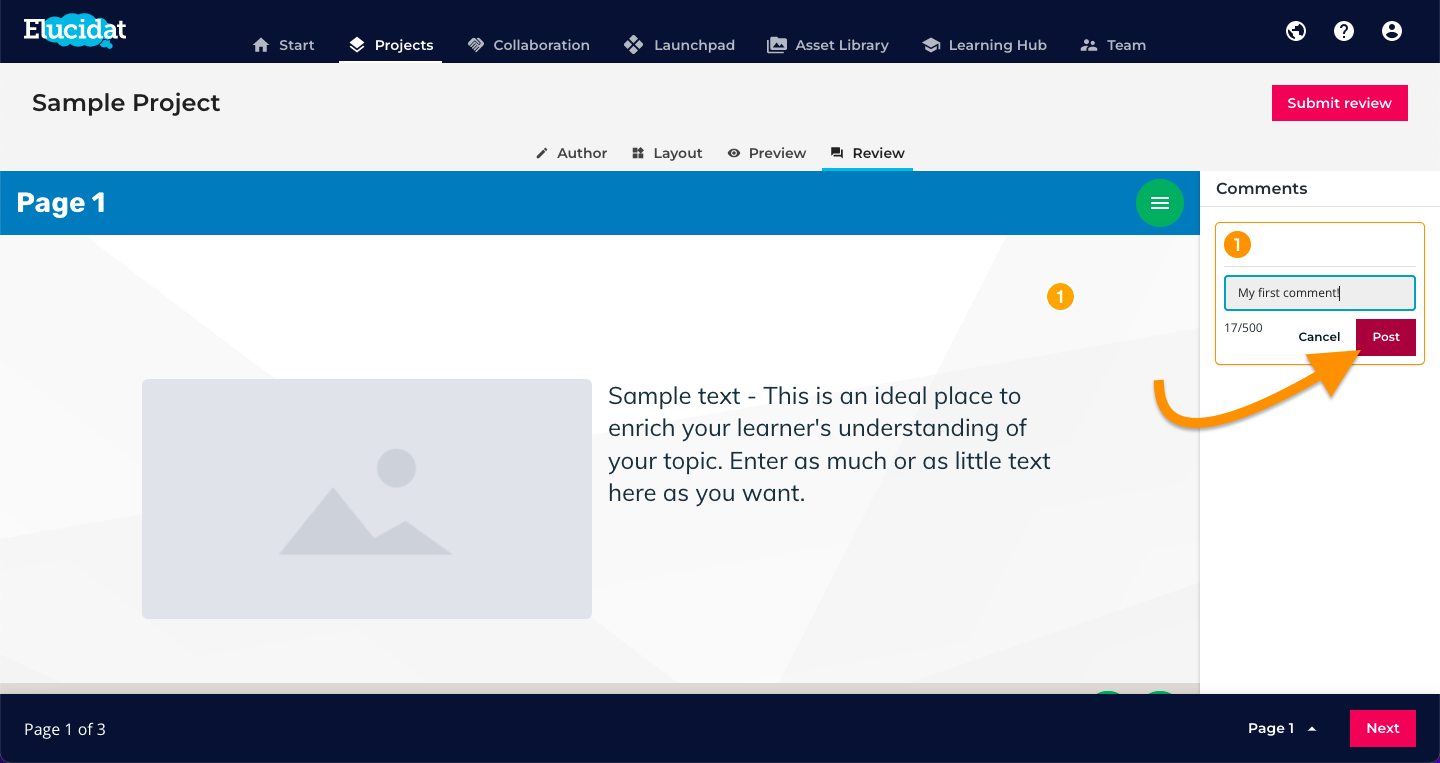Open help via the question mark icon

[1344, 31]
